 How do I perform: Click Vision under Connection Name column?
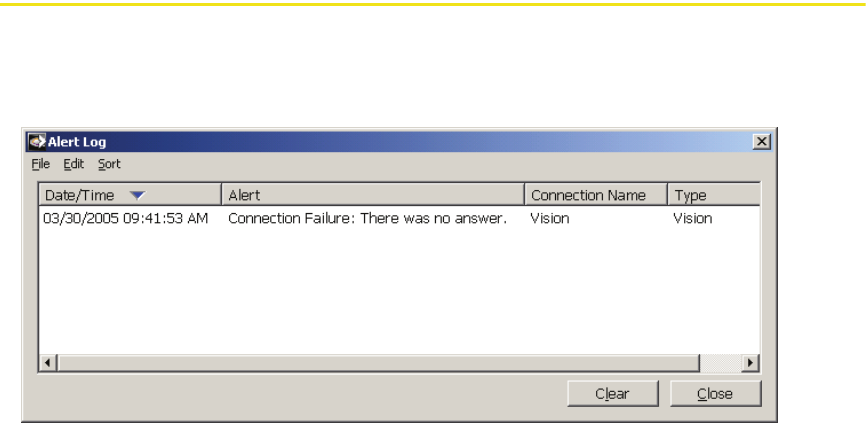pyautogui.click(x=550, y=219)
